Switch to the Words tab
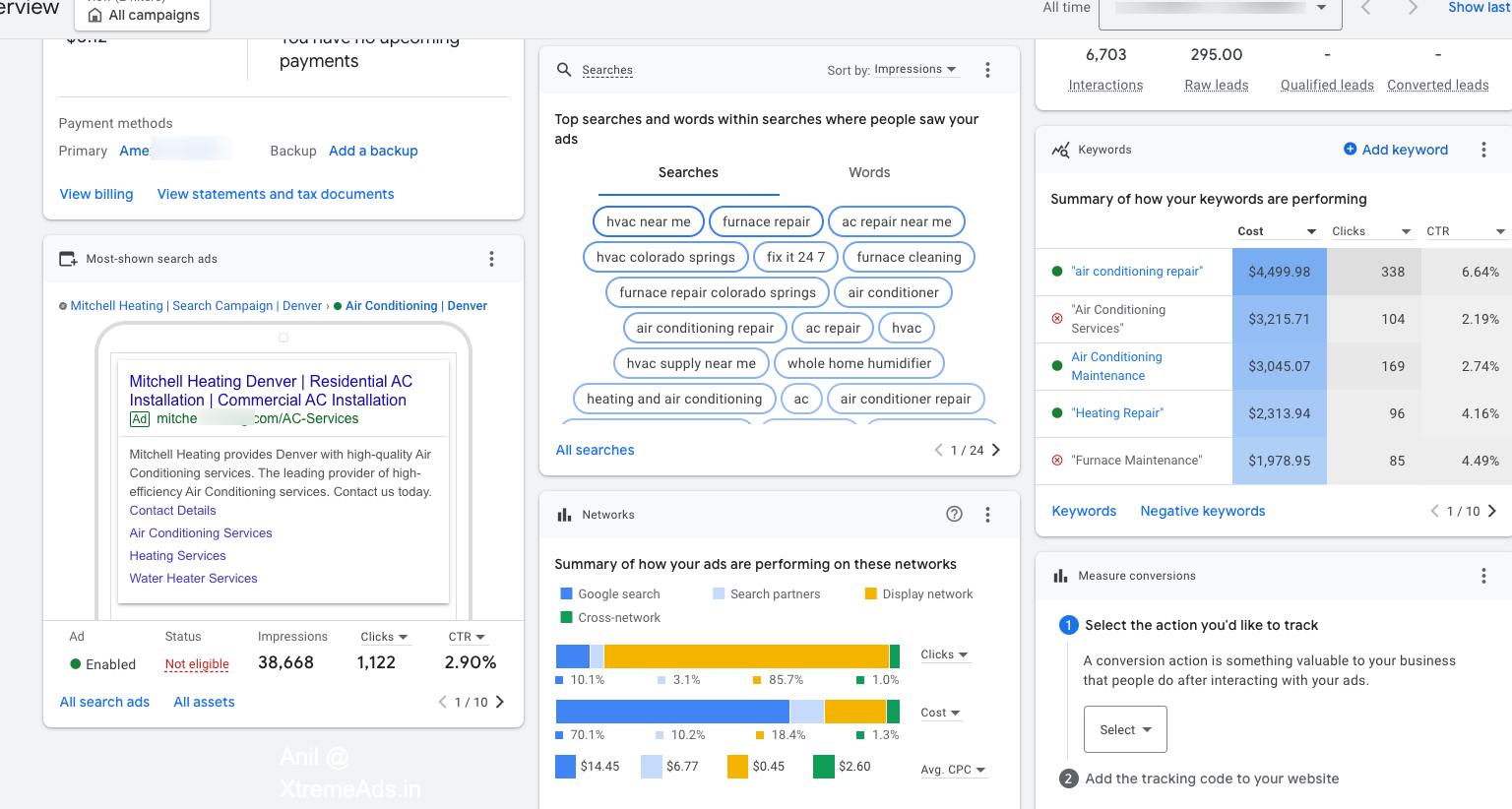 [869, 172]
